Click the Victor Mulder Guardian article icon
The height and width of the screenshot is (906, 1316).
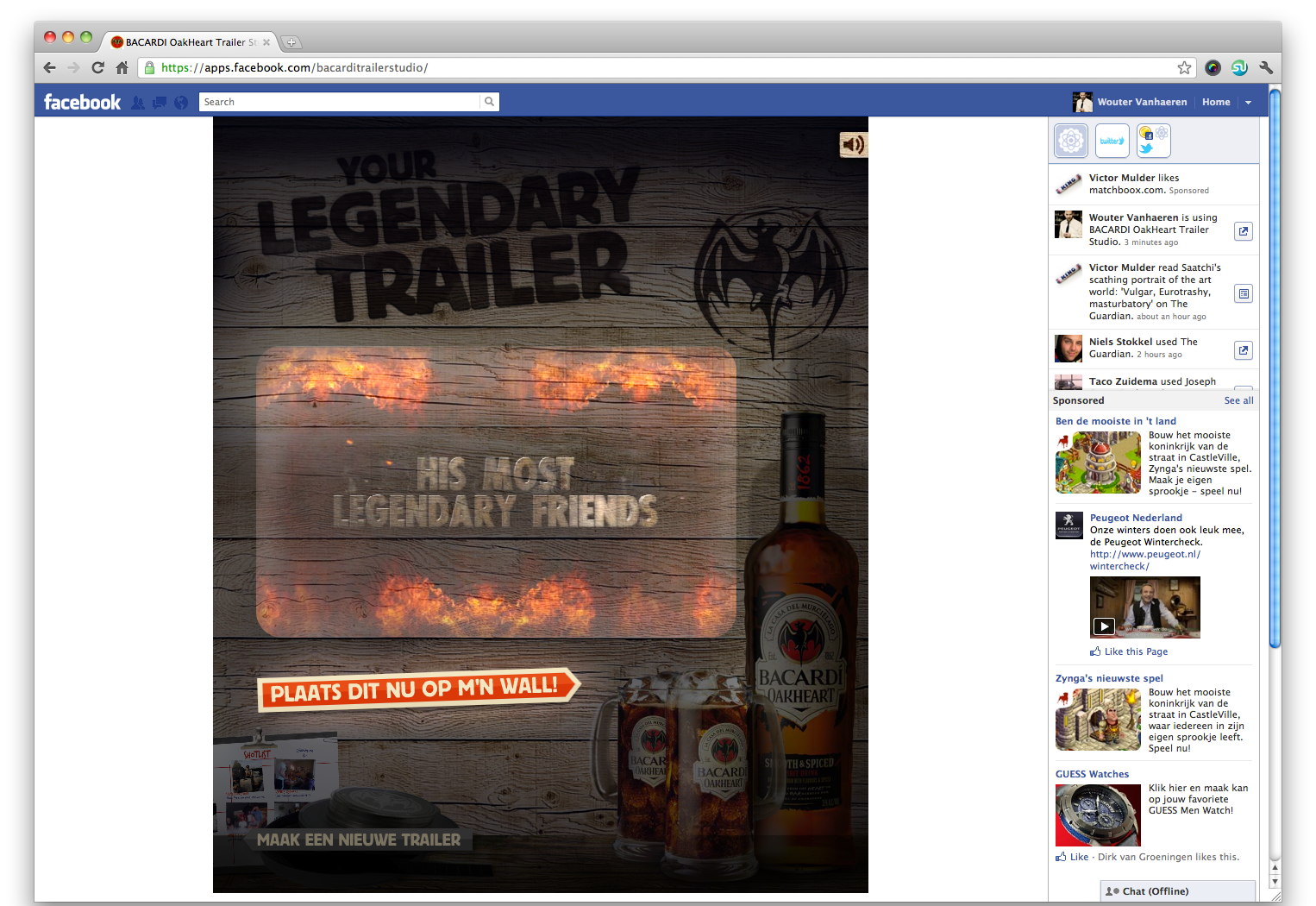[1243, 293]
